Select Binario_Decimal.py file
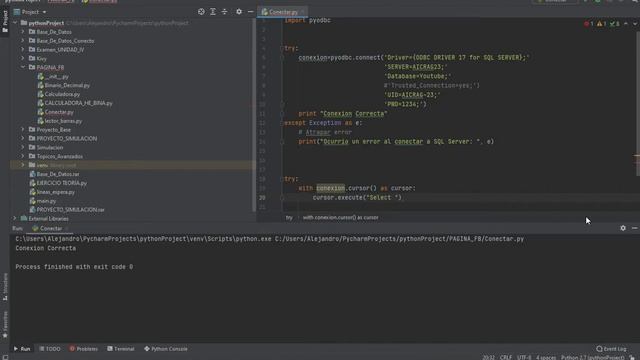This screenshot has height=360, width=640. (x=64, y=85)
